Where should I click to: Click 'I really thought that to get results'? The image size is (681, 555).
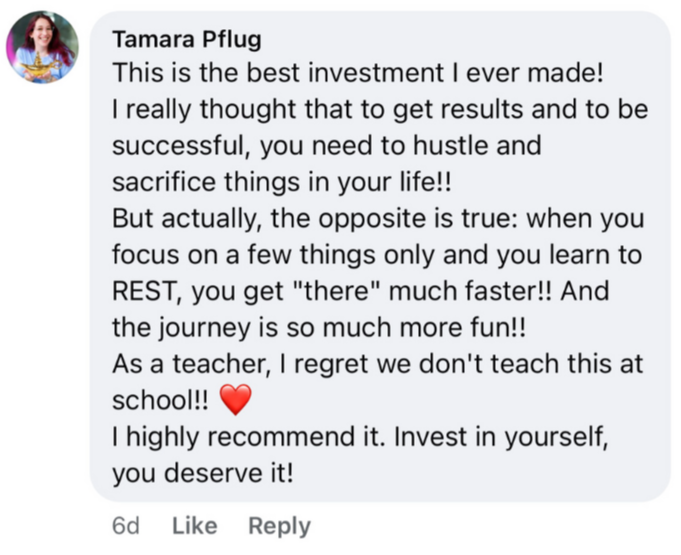point(317,109)
